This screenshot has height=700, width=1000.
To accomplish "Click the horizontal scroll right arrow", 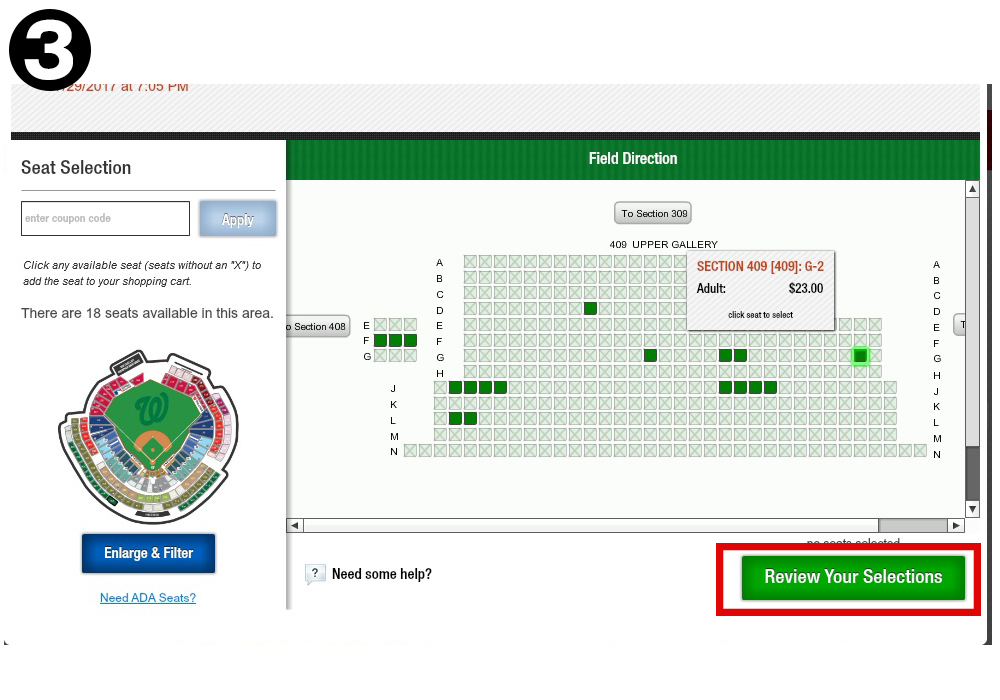I will pyautogui.click(x=956, y=525).
